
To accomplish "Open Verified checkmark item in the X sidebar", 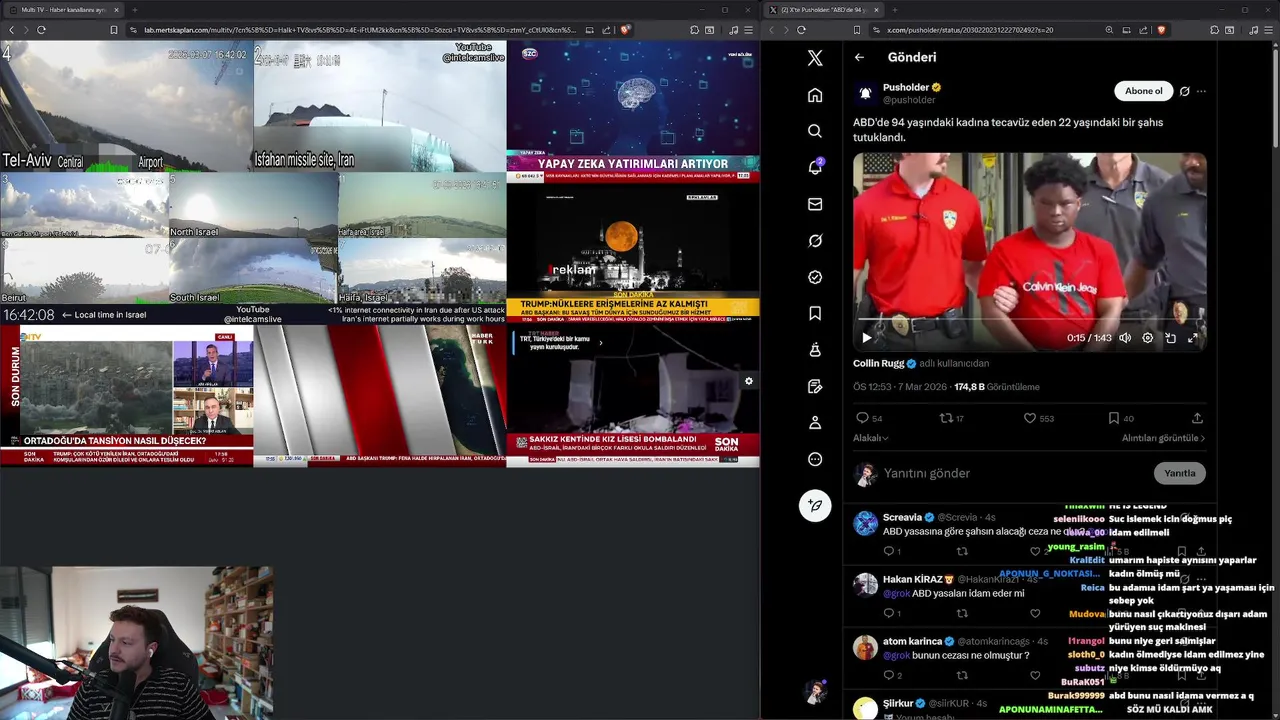I will point(815,277).
